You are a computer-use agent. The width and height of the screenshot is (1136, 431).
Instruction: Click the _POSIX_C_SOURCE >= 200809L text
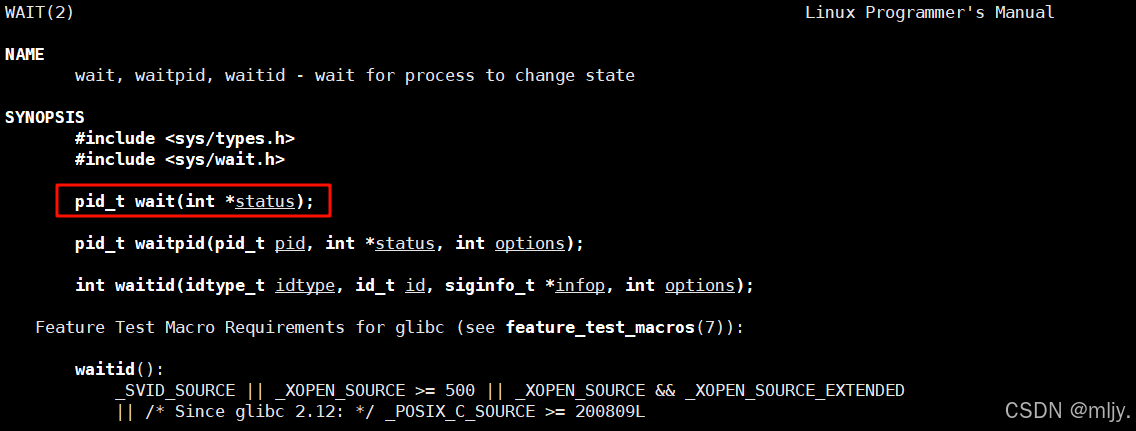tap(515, 411)
